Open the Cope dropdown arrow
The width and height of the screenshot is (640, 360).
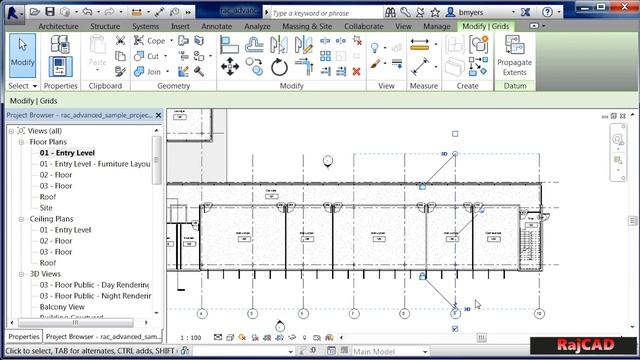click(171, 41)
